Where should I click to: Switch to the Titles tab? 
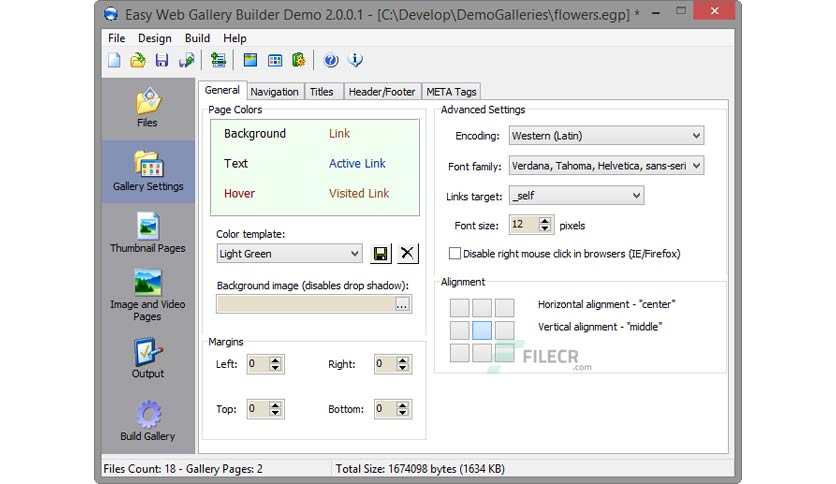point(321,92)
